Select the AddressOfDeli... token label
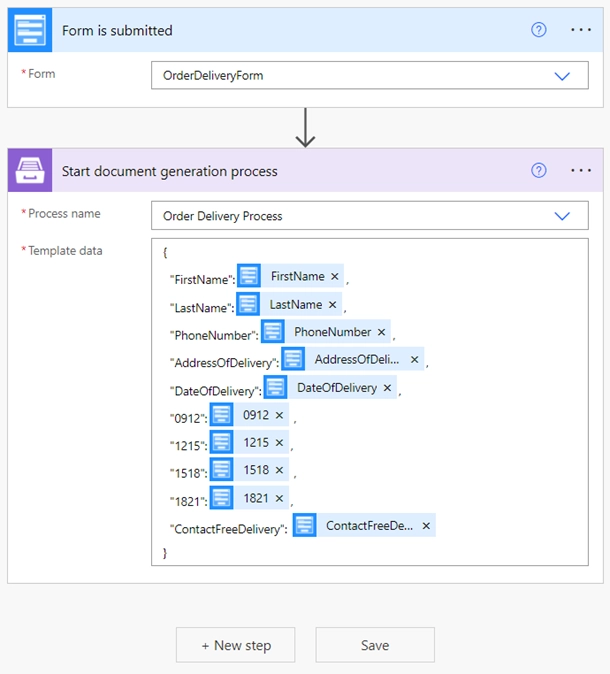 point(357,359)
